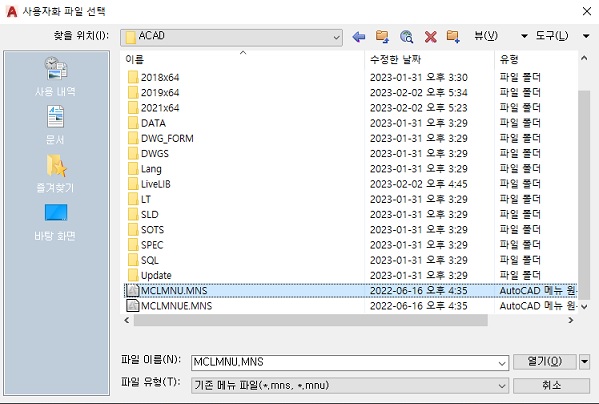This screenshot has height=404, width=599.
Task: Click the vertical scrollbar thumb
Action: [x=584, y=195]
